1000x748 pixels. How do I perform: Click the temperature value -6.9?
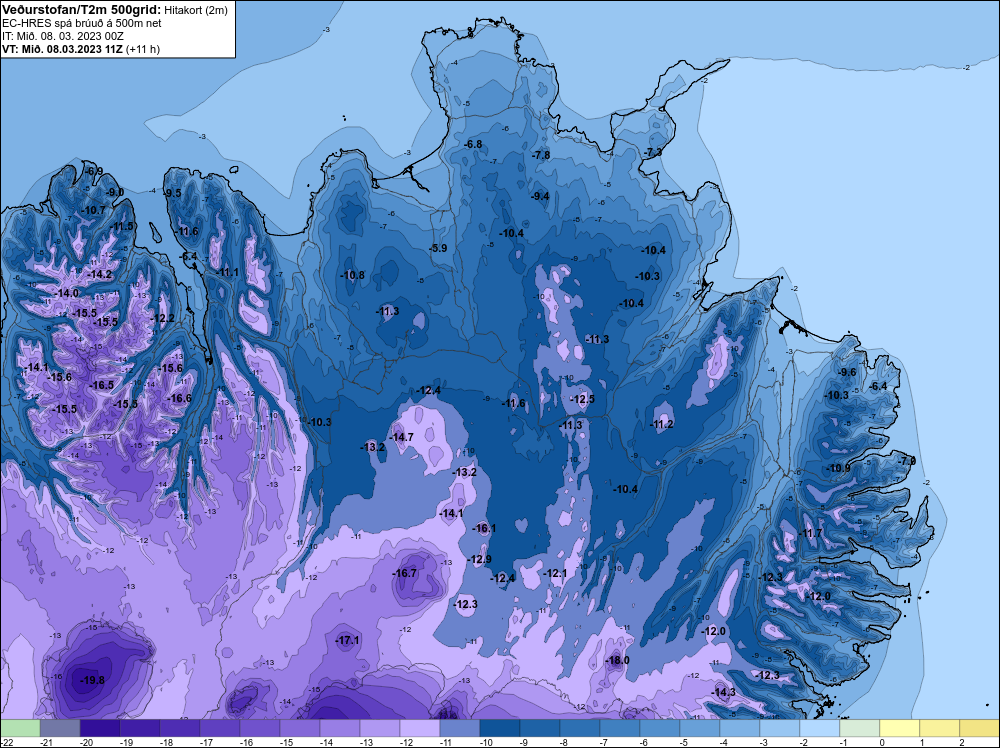94,171
